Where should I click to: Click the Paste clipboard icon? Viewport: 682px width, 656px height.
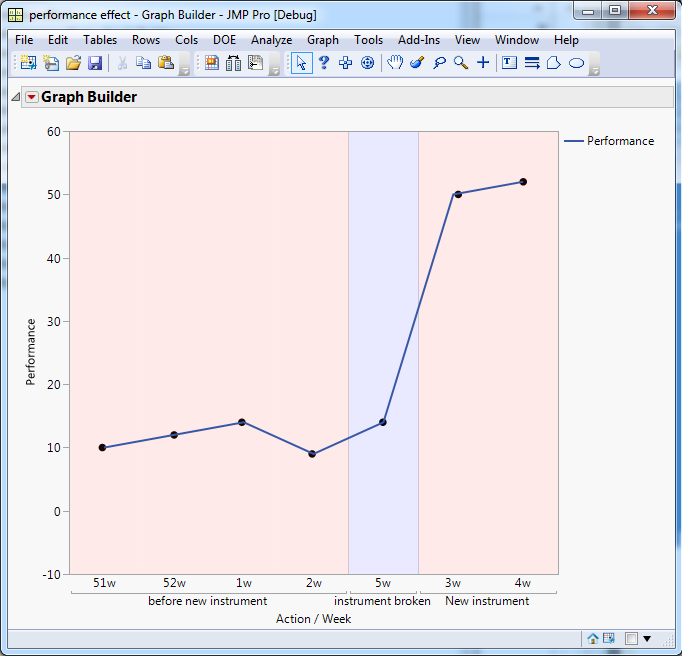166,63
